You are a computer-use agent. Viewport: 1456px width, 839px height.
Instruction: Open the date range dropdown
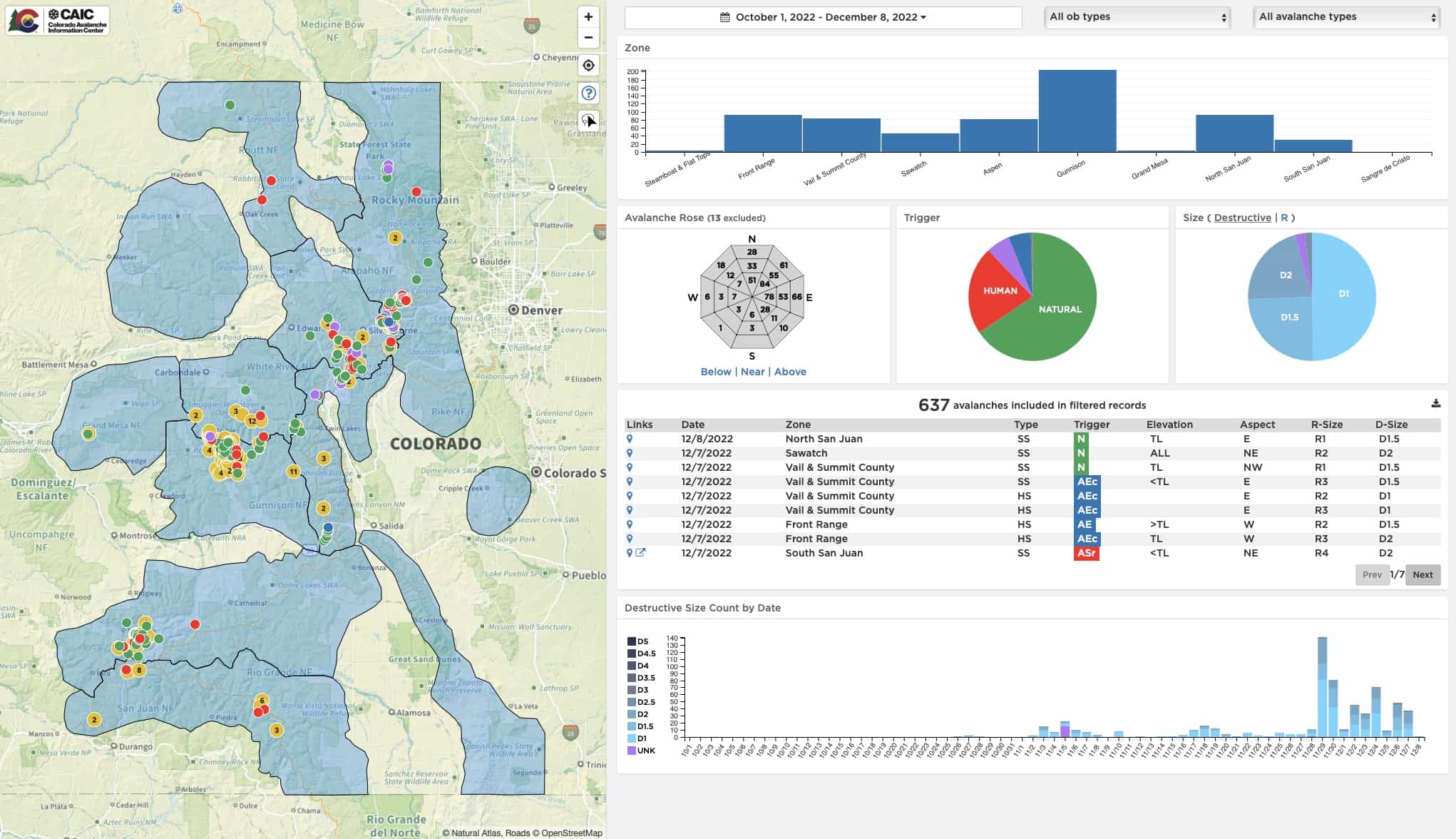point(824,17)
